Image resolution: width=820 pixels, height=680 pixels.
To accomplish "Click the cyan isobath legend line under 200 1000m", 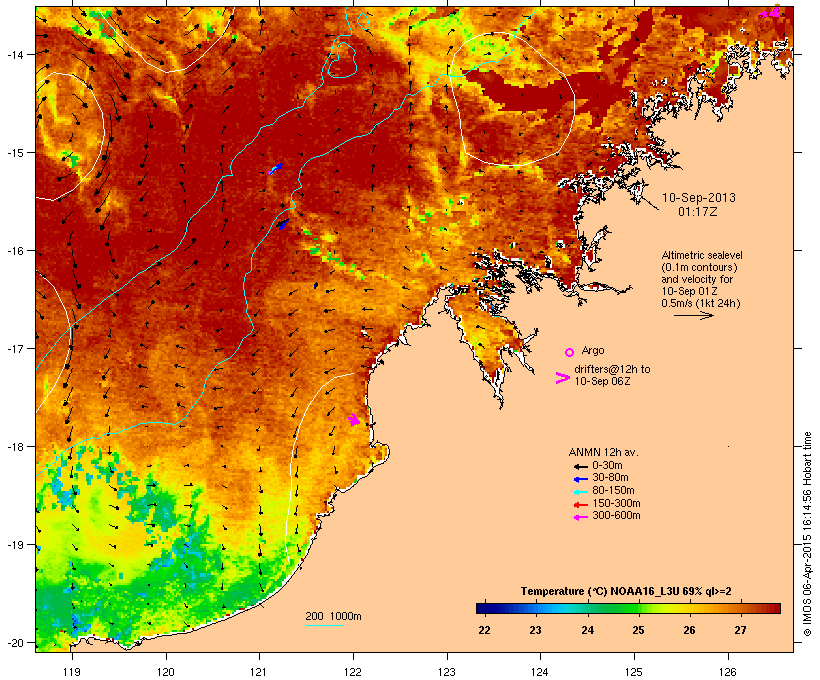I will coord(325,625).
